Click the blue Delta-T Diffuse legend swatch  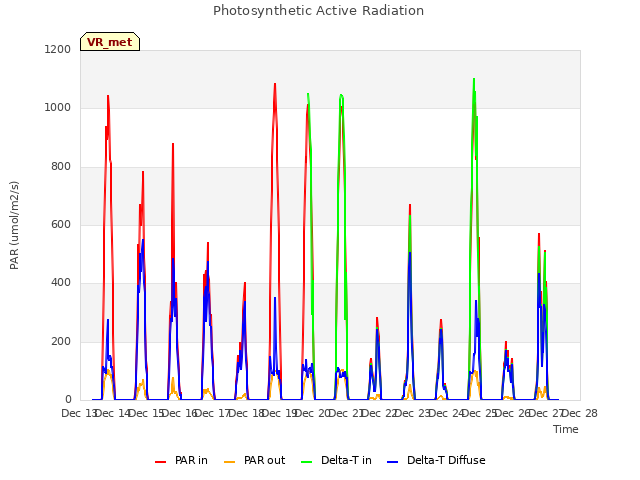[x=392, y=462]
